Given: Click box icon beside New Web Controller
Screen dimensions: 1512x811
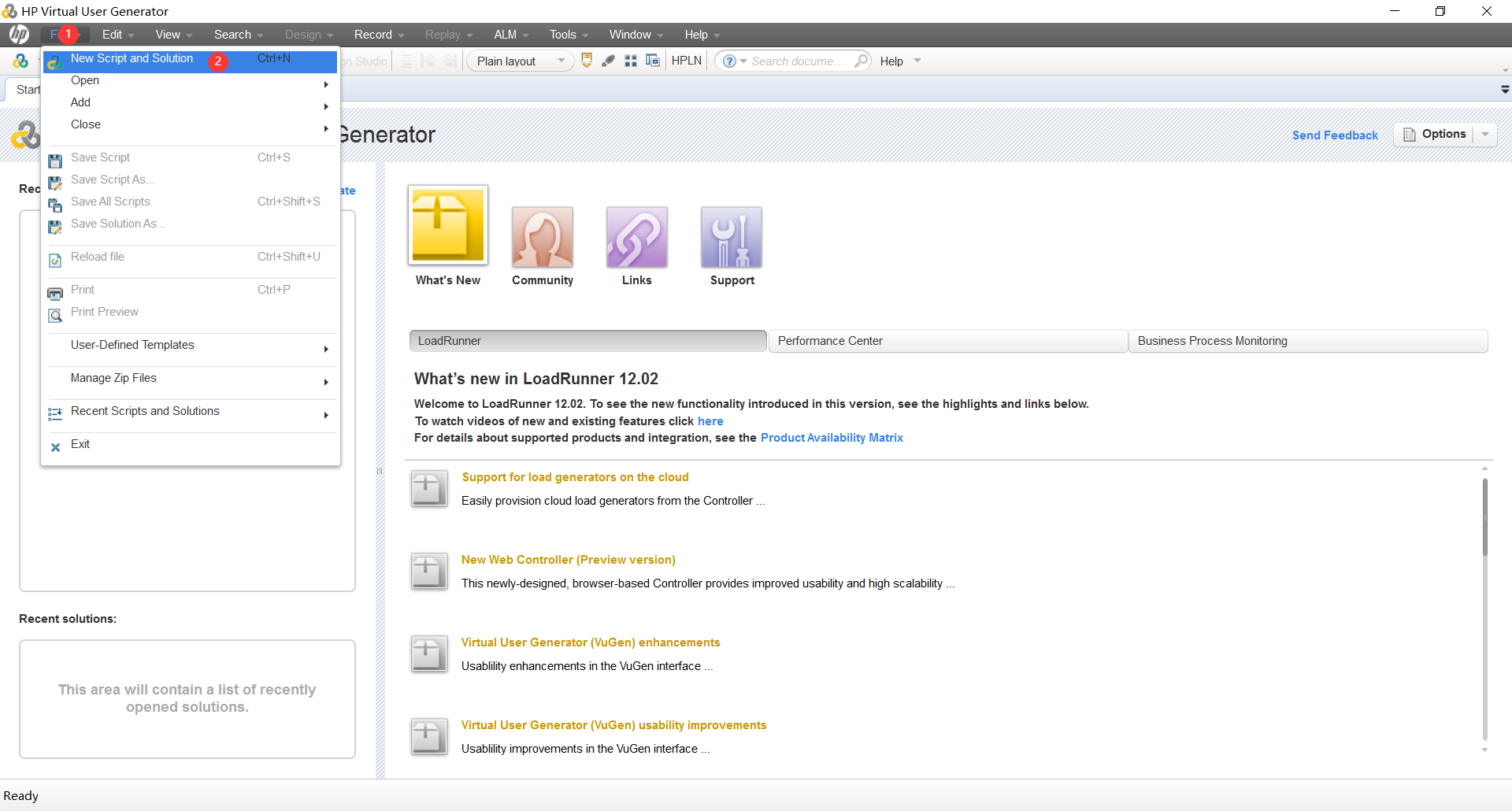Looking at the screenshot, I should (x=429, y=571).
